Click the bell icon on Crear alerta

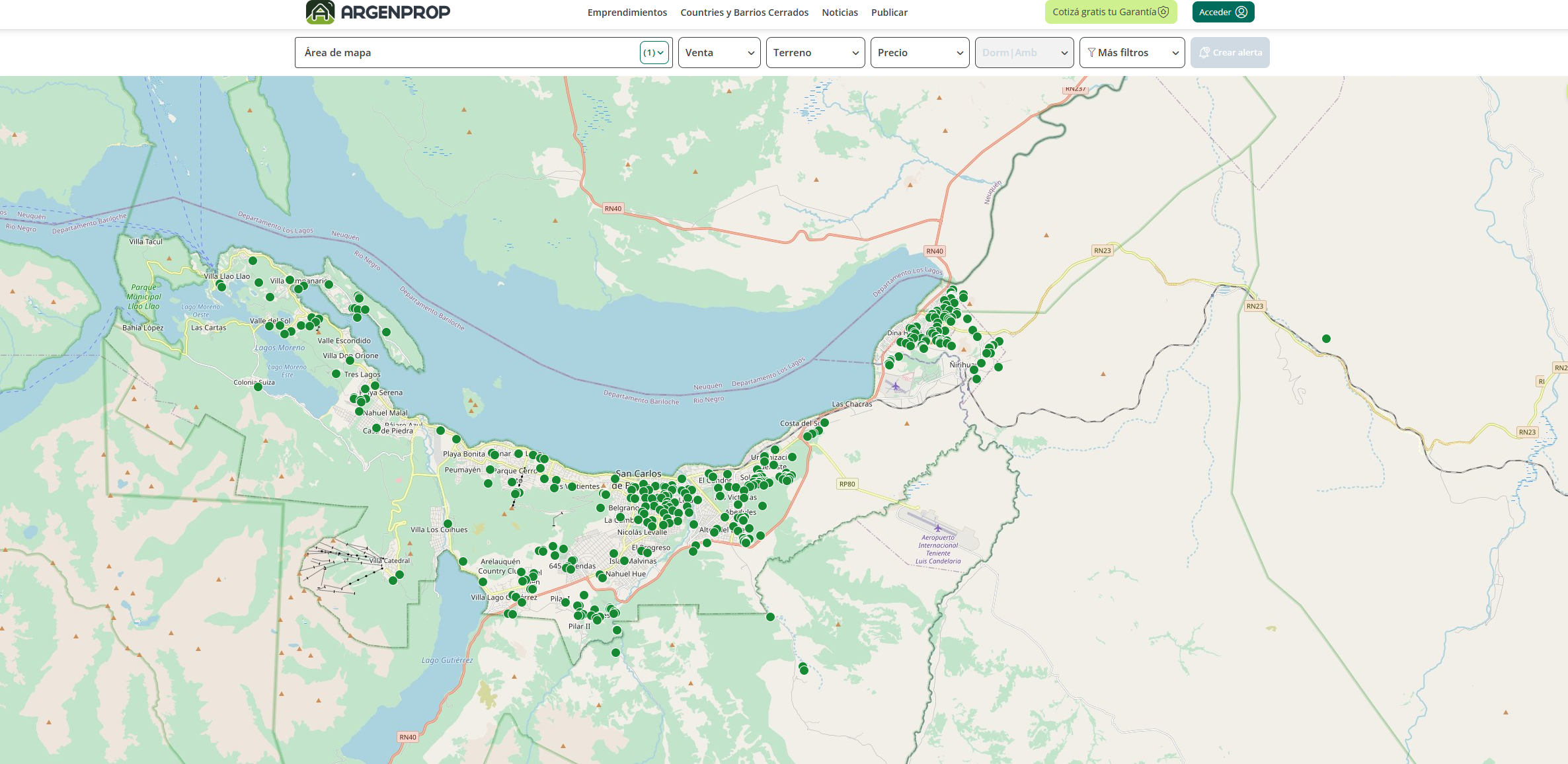[x=1204, y=53]
